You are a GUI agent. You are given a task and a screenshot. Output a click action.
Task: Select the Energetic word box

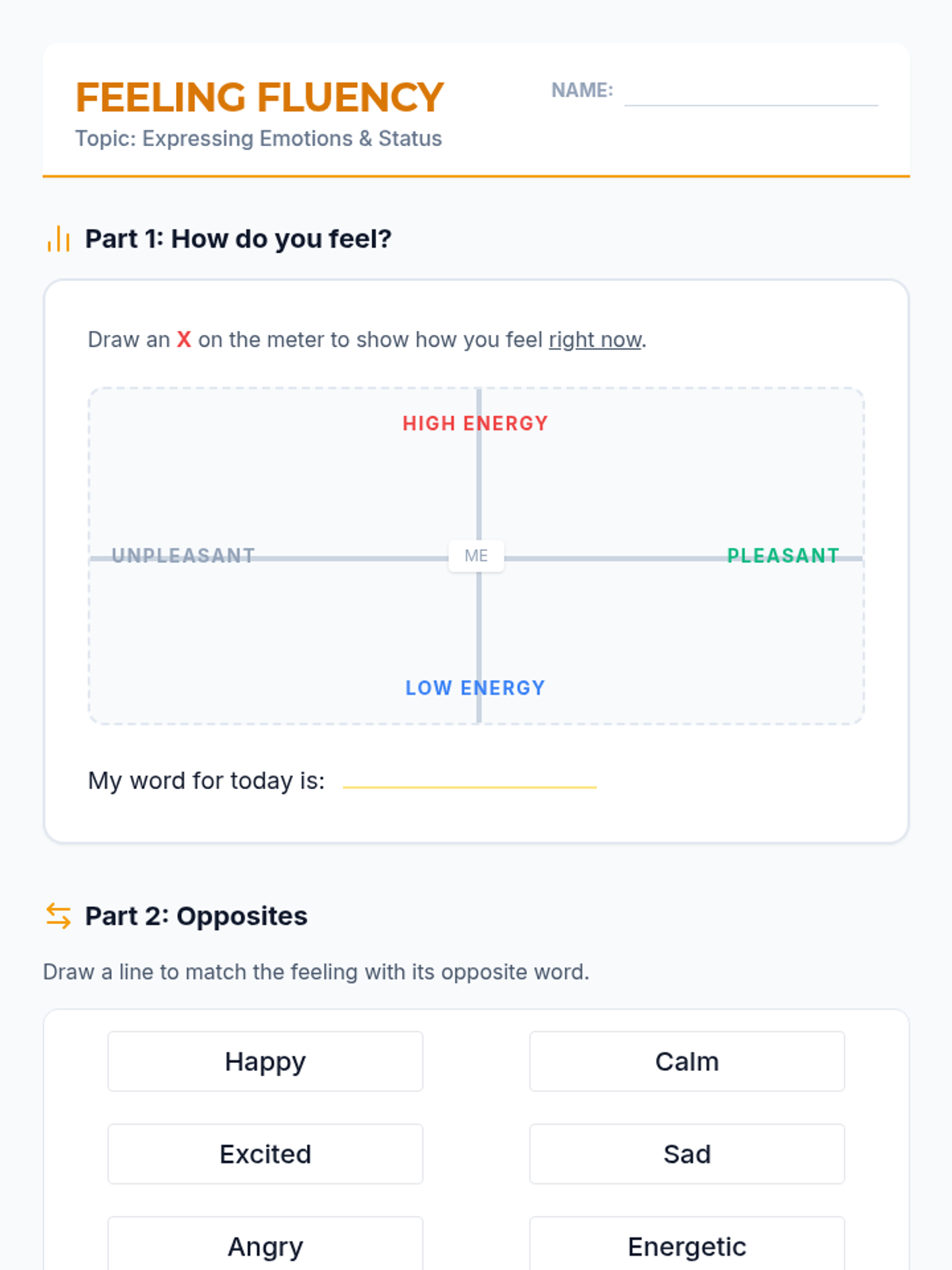[687, 1245]
